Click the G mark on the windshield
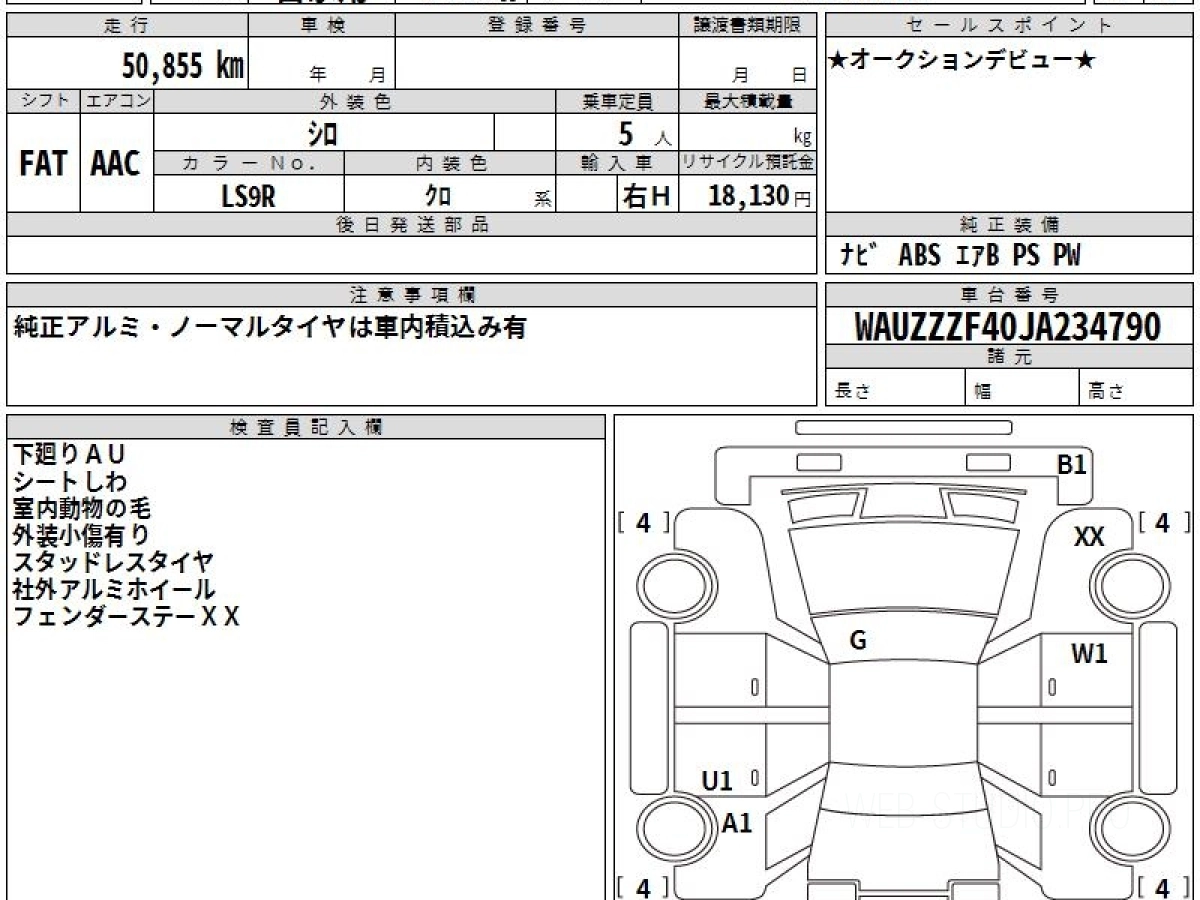 pos(857,642)
